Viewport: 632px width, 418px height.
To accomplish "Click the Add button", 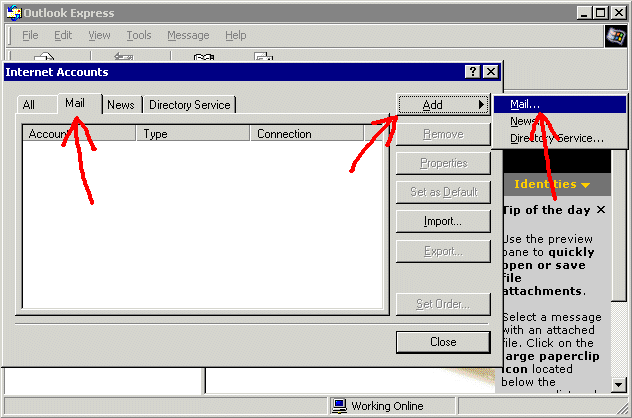I will [x=443, y=105].
